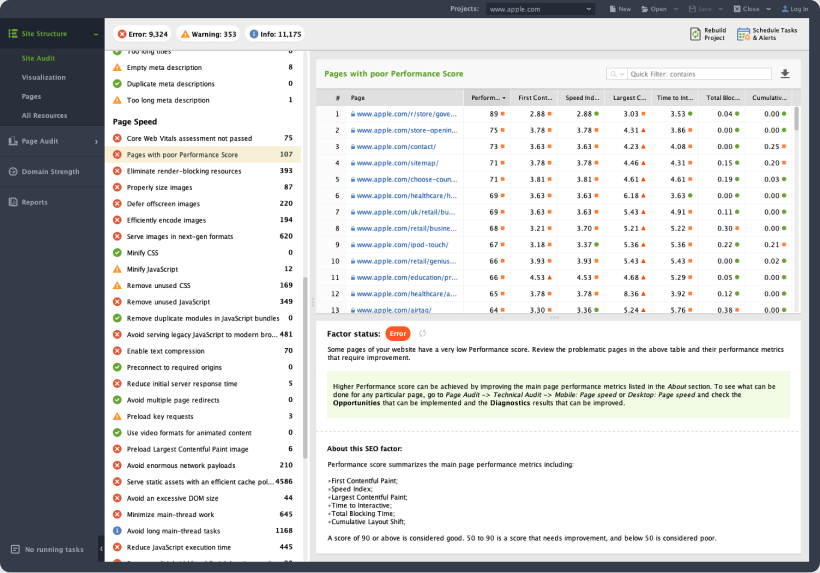Select Minimize main-thread work
The height and width of the screenshot is (573, 820).
tap(204, 514)
